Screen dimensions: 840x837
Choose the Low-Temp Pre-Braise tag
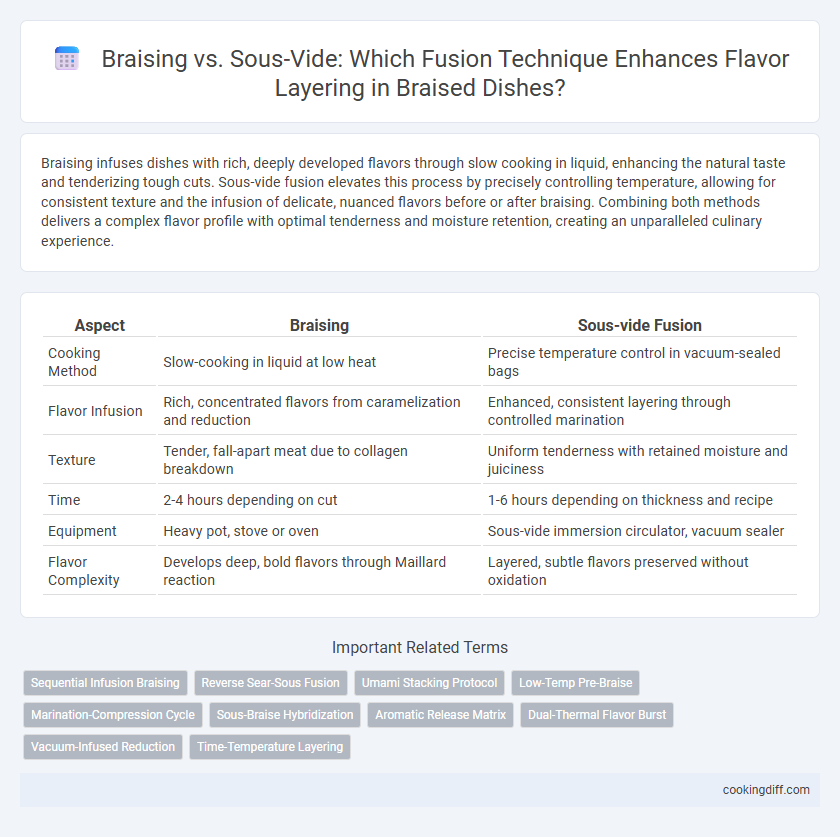click(x=575, y=683)
